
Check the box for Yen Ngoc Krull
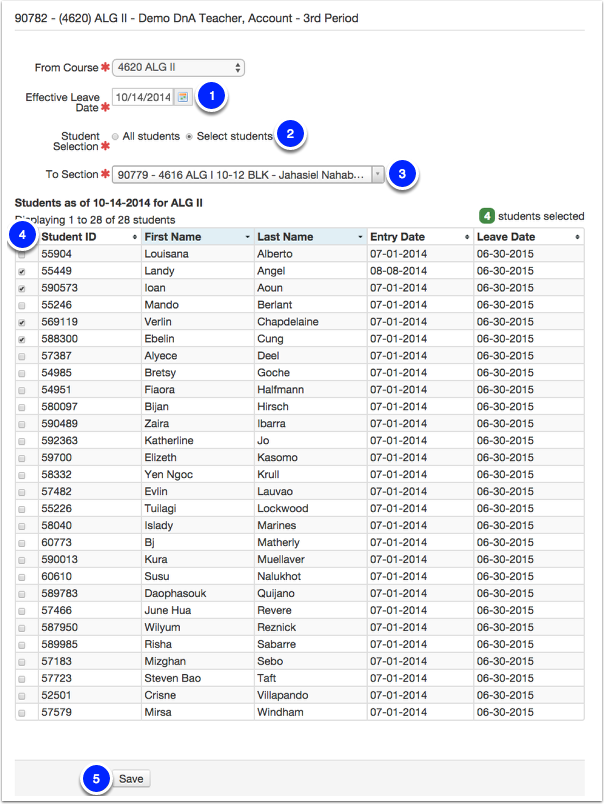(22, 475)
